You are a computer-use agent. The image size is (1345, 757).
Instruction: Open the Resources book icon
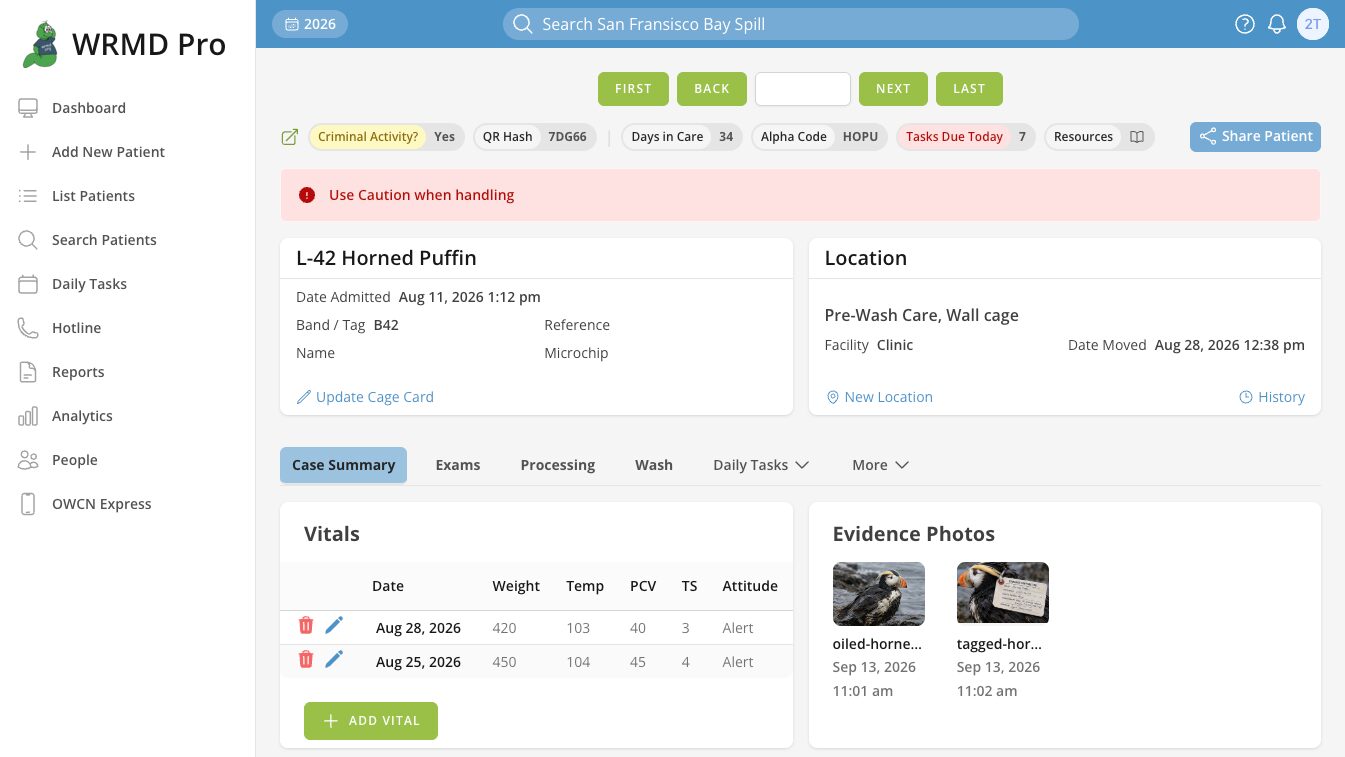click(x=1137, y=137)
